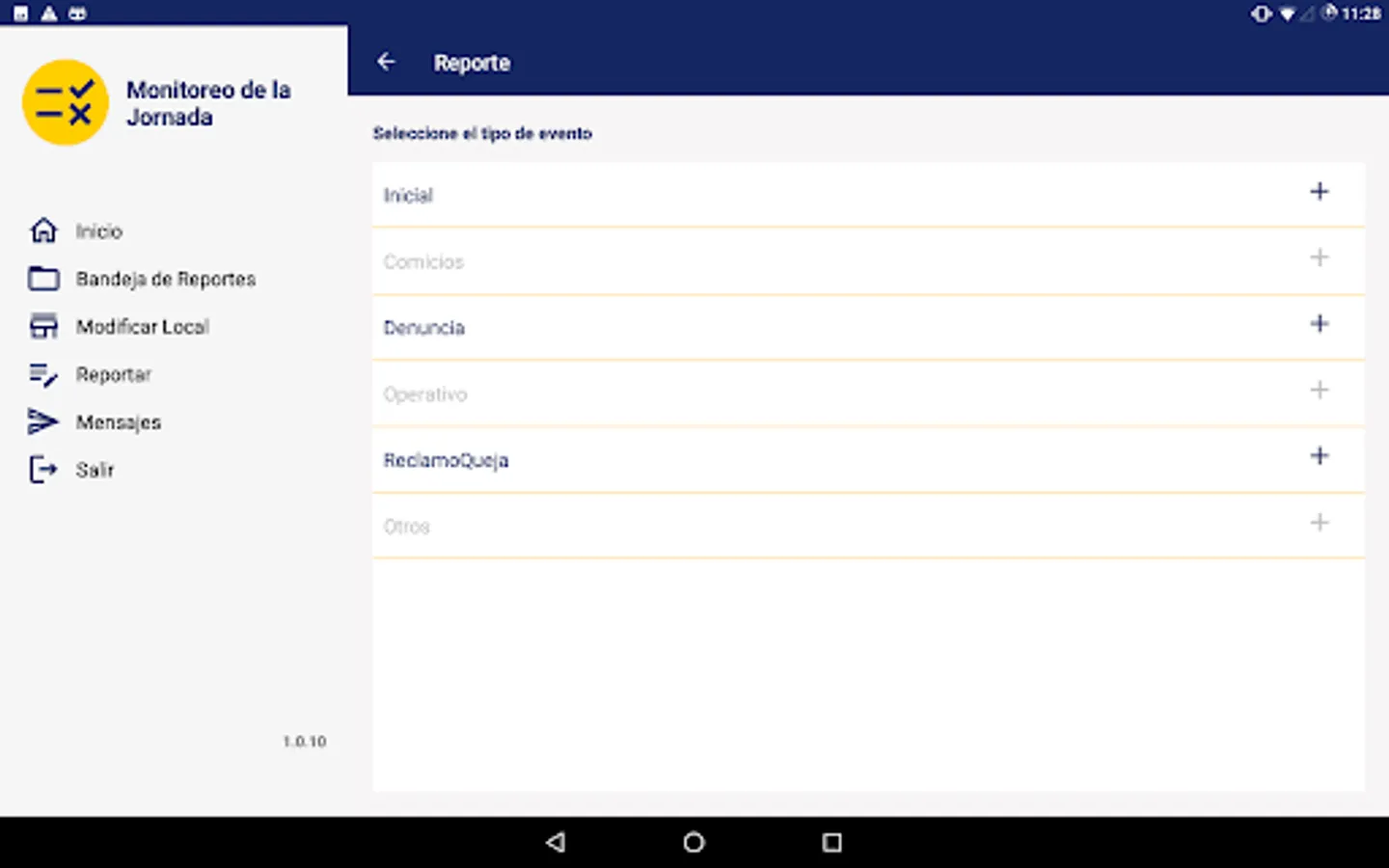
Task: Click the version number 1.0.10
Action: coord(305,741)
